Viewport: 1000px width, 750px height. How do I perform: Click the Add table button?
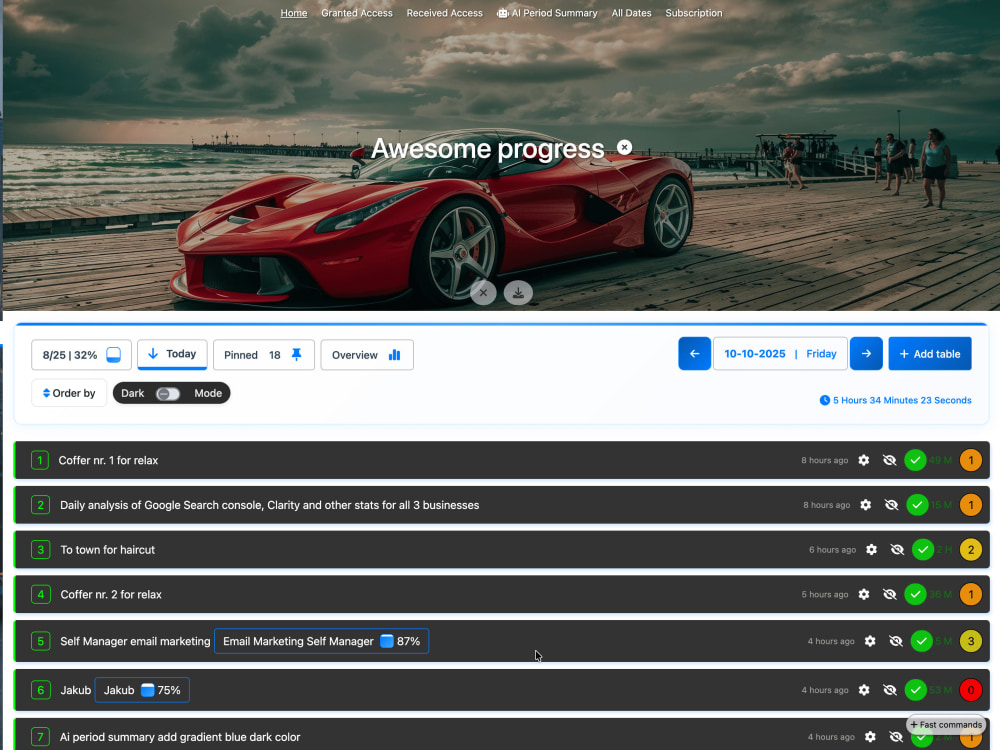coord(930,353)
